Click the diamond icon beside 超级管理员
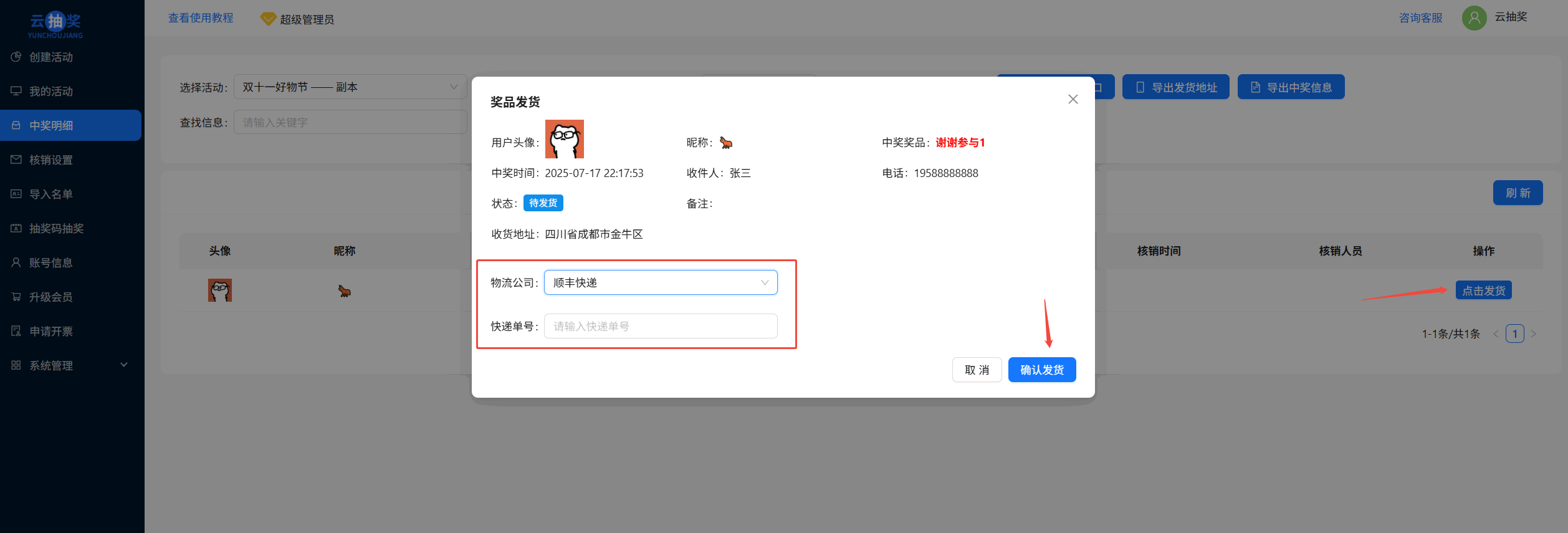The height and width of the screenshot is (533, 1568). [268, 19]
